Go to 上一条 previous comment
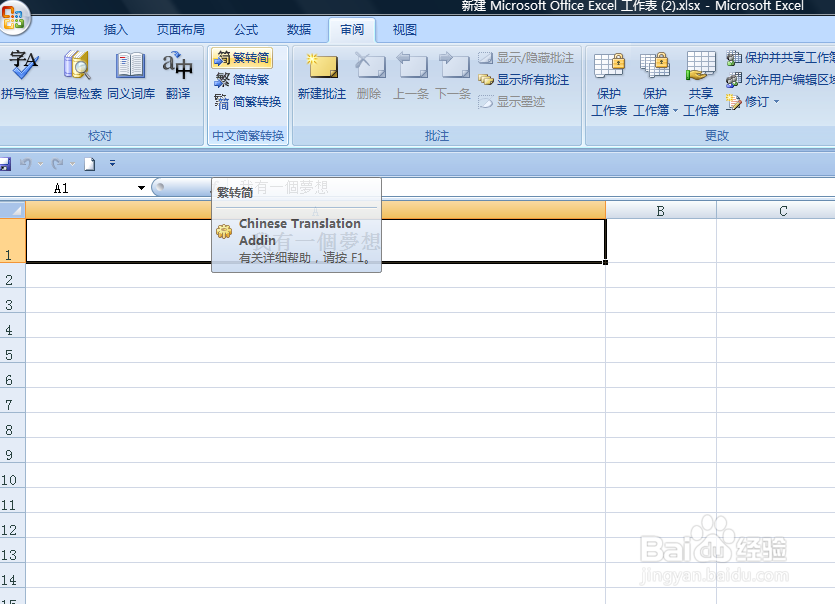 411,76
